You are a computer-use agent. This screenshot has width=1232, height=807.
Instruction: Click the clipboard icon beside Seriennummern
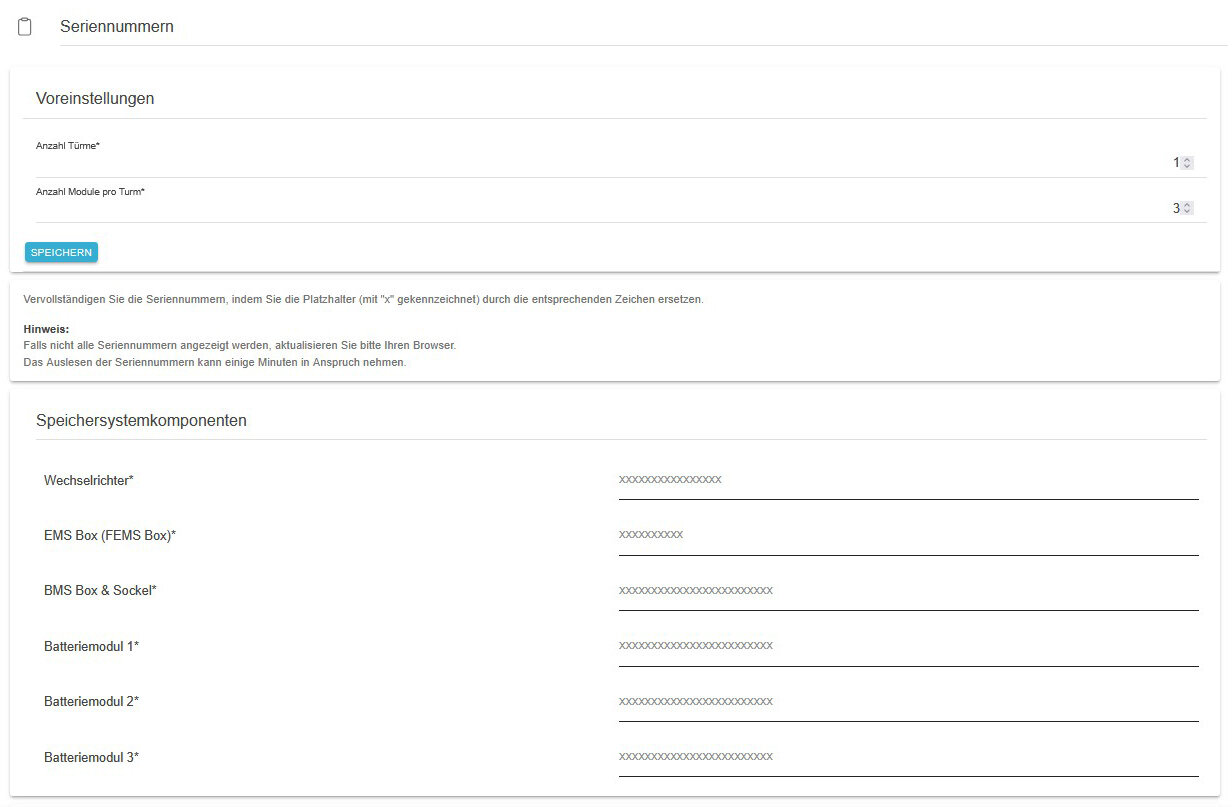click(x=25, y=27)
